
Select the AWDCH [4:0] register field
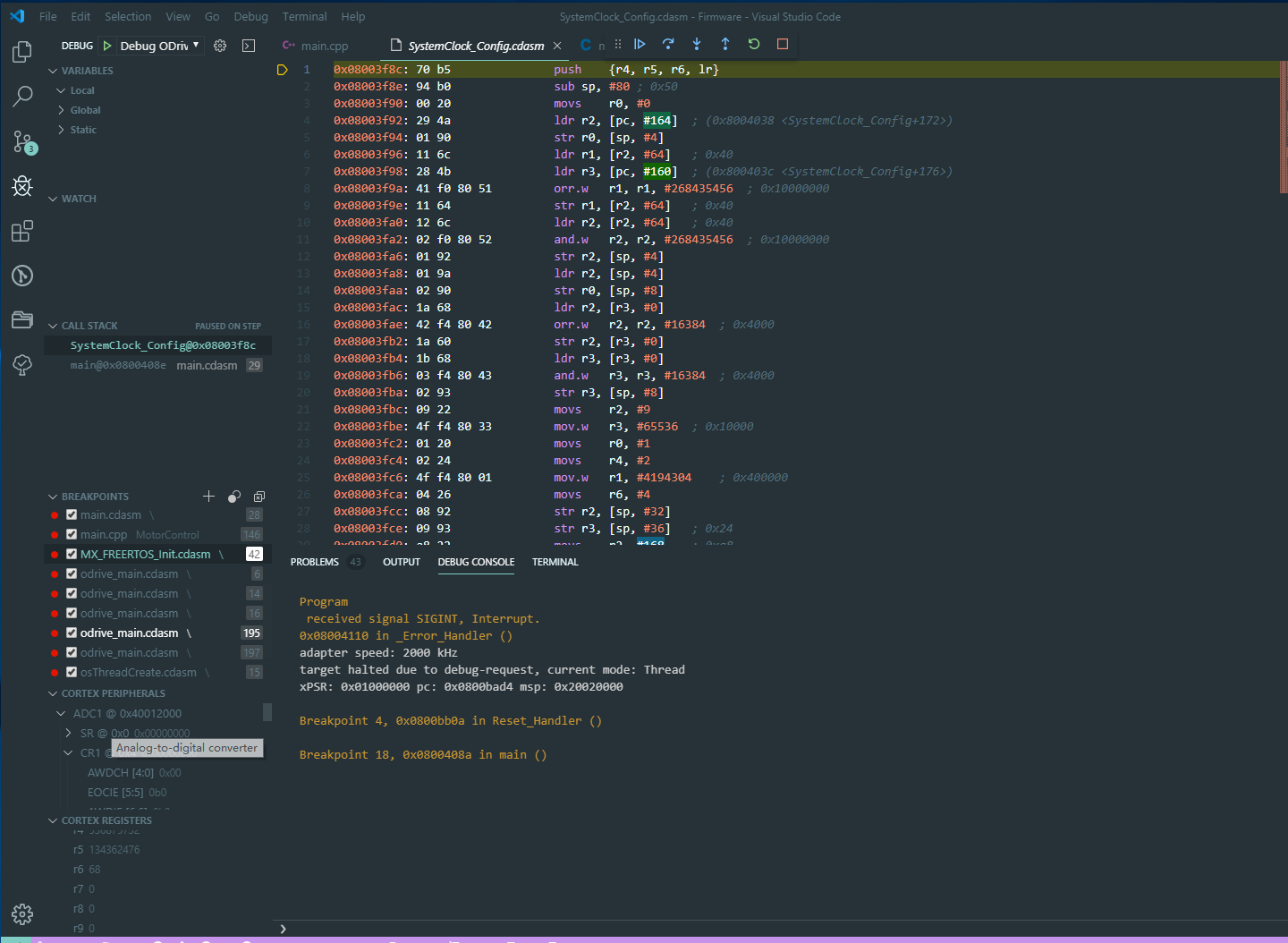coord(134,772)
